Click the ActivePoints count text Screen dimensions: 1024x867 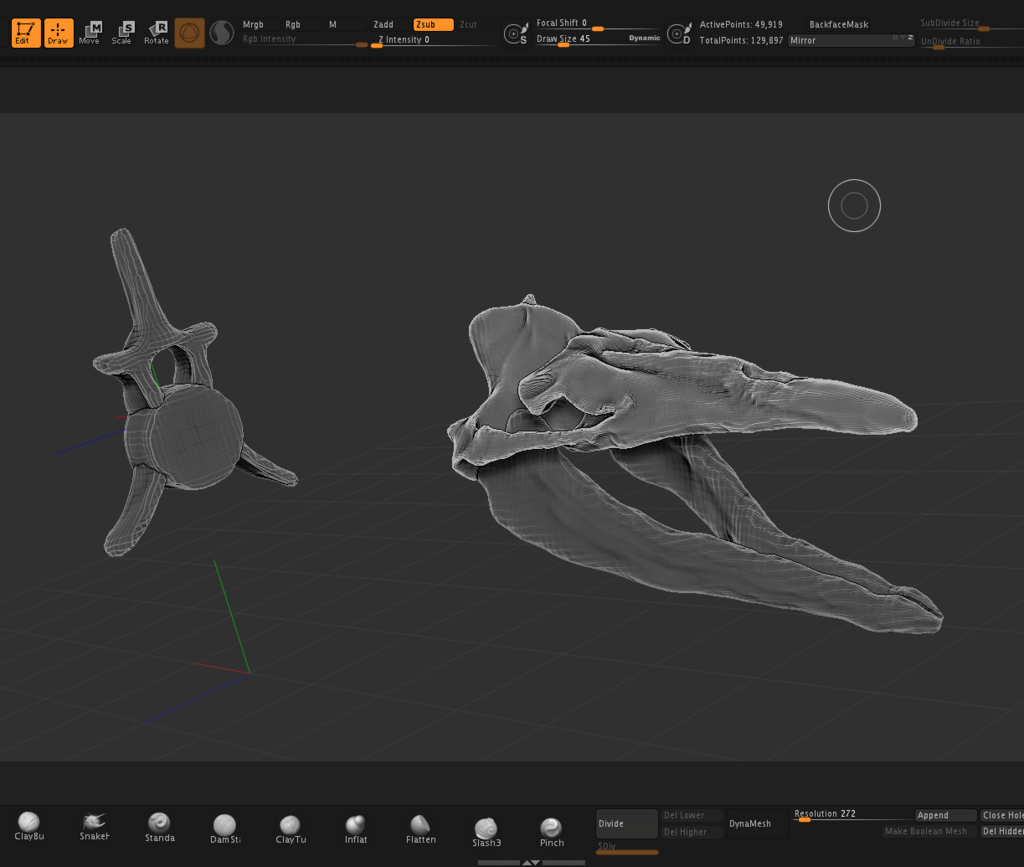pos(741,24)
